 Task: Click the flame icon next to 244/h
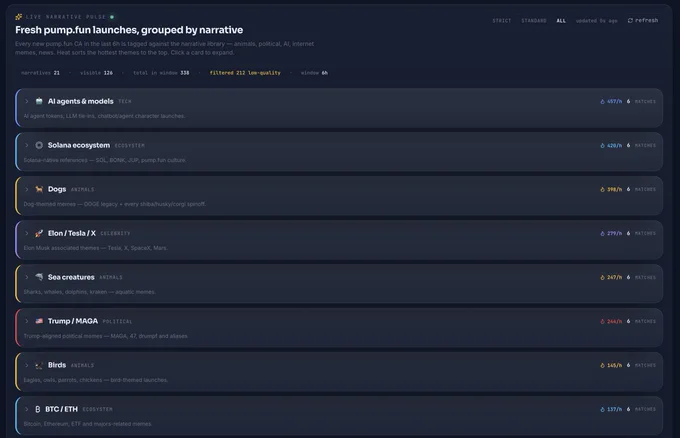pyautogui.click(x=602, y=321)
